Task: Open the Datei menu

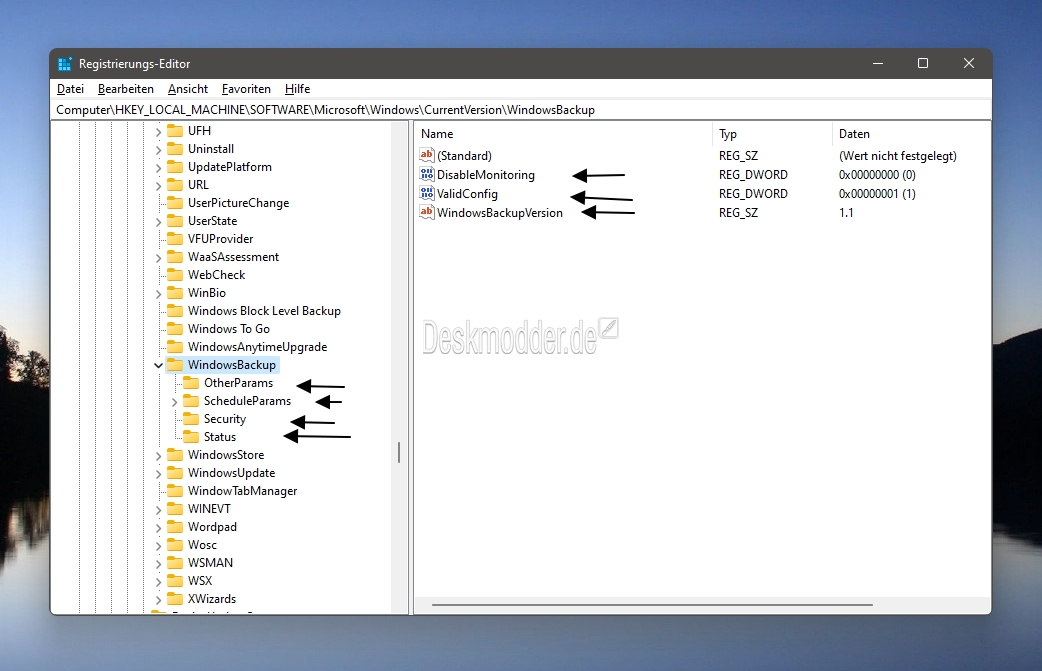Action: [x=70, y=89]
